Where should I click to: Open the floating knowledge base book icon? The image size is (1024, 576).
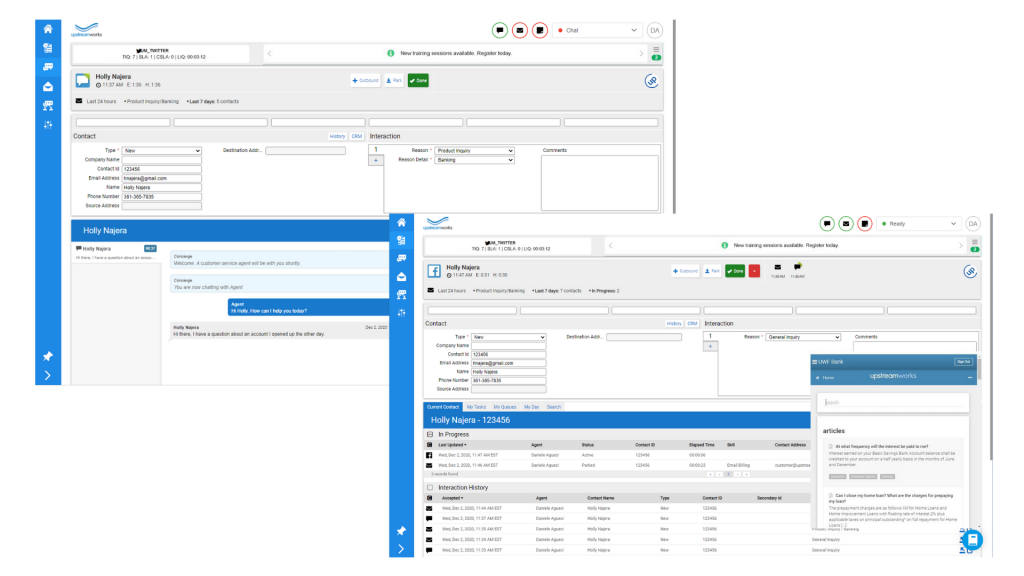(x=974, y=539)
